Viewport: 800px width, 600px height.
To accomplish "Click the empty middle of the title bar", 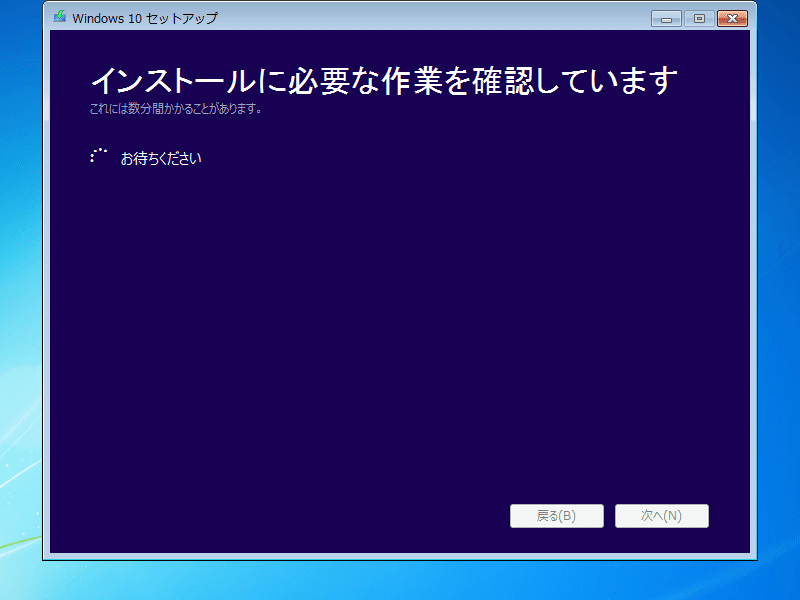I will 430,18.
